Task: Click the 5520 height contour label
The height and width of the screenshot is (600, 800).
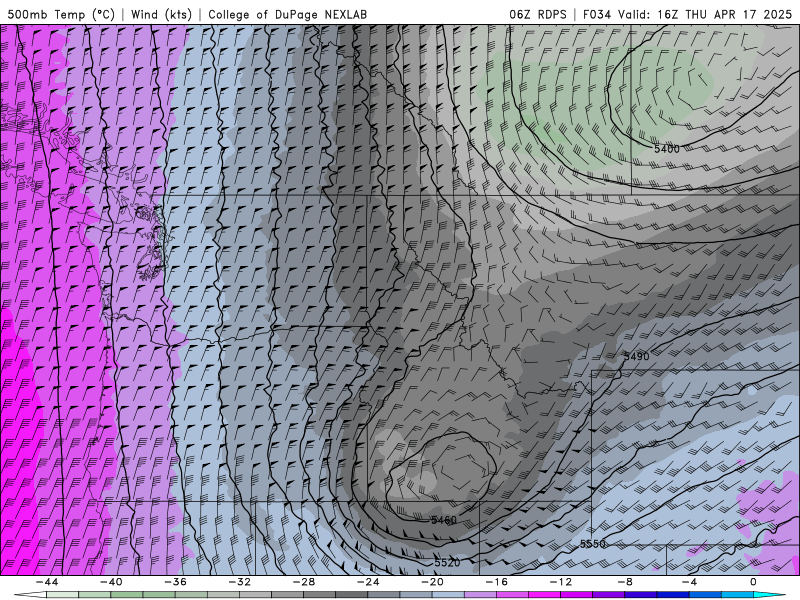Action: pos(447,563)
